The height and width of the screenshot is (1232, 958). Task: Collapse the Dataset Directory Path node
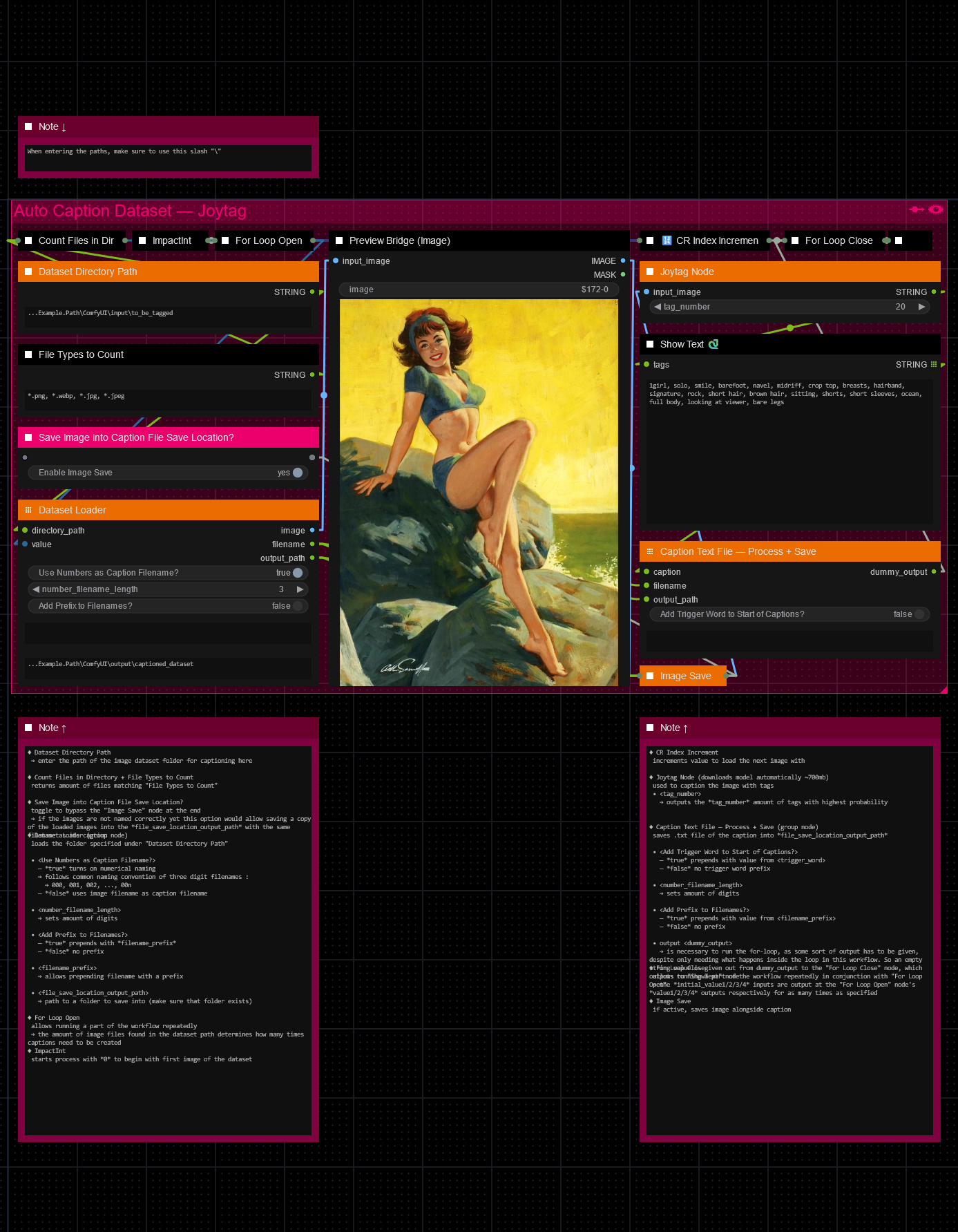[28, 272]
